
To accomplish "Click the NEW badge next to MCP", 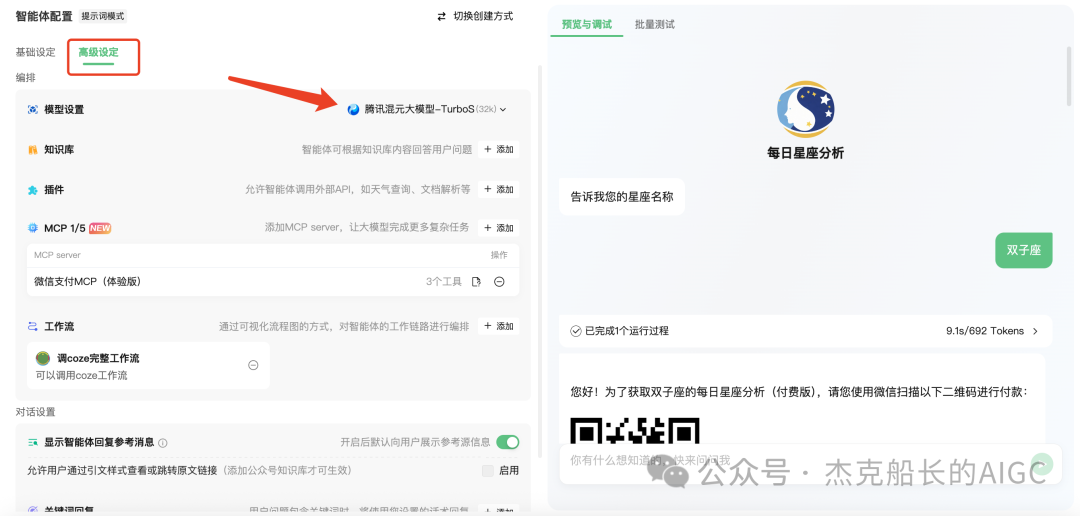I will tap(100, 228).
